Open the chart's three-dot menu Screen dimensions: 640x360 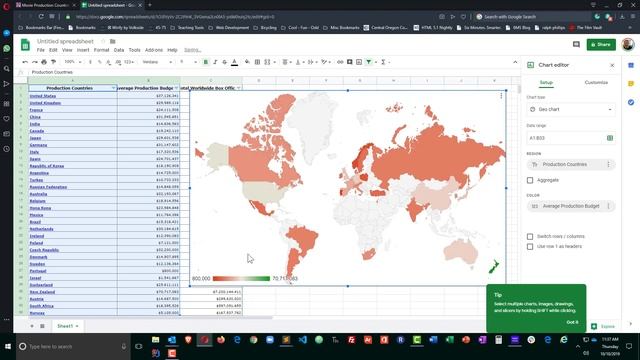coord(501,96)
